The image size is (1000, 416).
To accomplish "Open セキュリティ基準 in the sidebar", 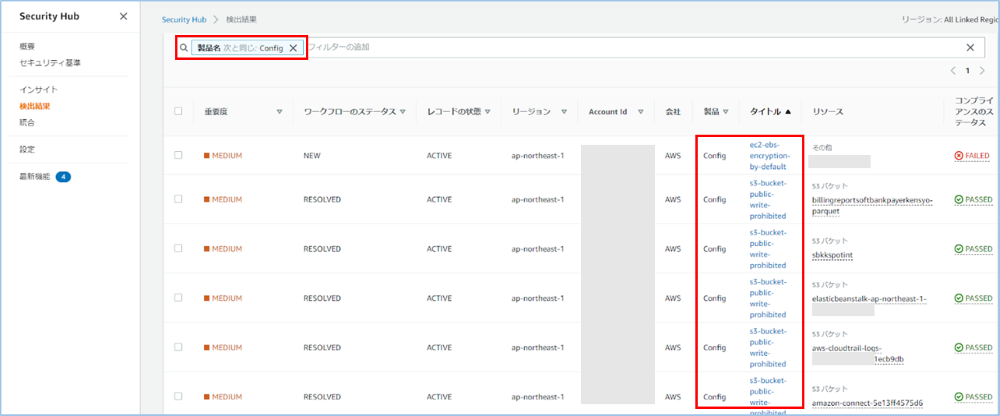I will tap(50, 63).
